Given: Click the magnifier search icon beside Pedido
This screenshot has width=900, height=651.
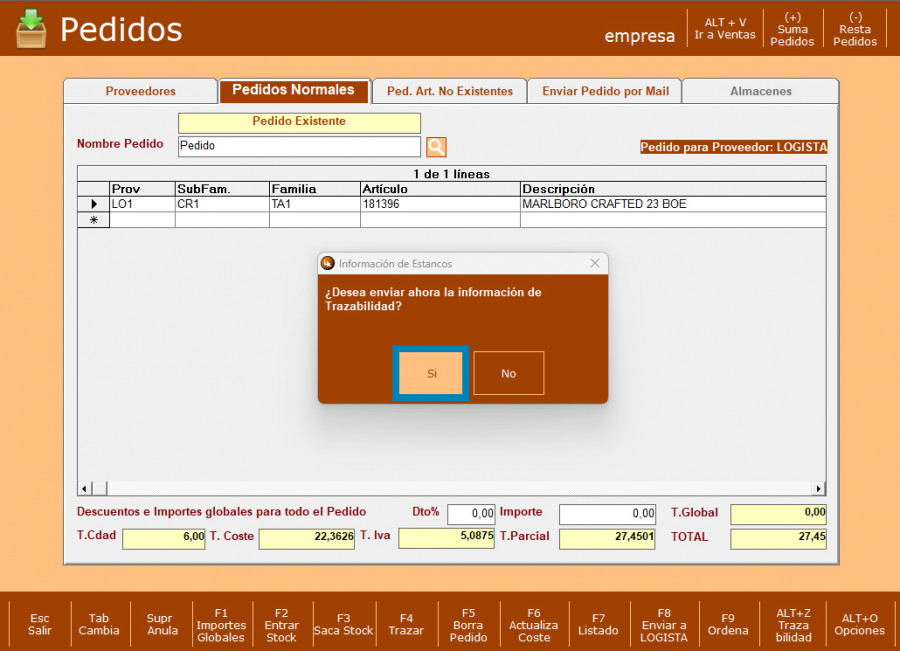Looking at the screenshot, I should (436, 147).
